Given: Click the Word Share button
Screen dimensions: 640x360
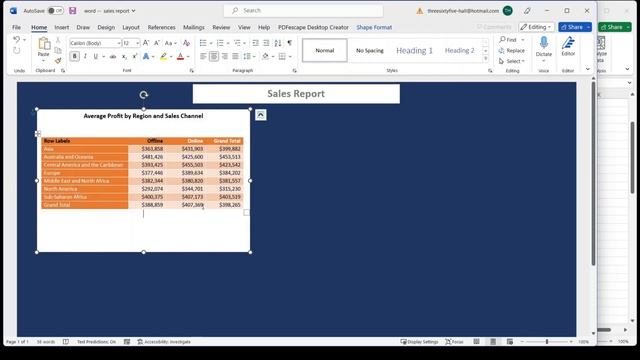Looking at the screenshot, I should 571,27.
